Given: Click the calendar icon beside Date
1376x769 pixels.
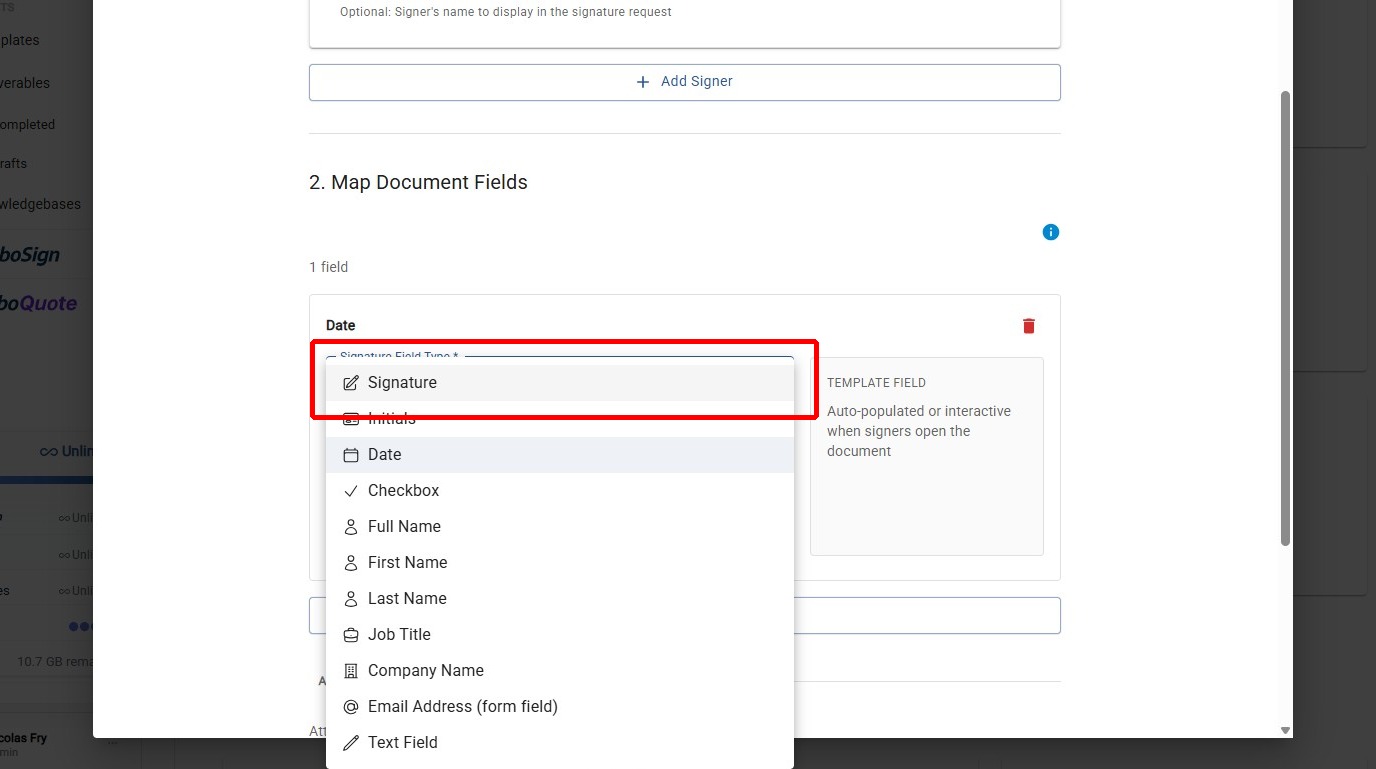Looking at the screenshot, I should [x=350, y=454].
